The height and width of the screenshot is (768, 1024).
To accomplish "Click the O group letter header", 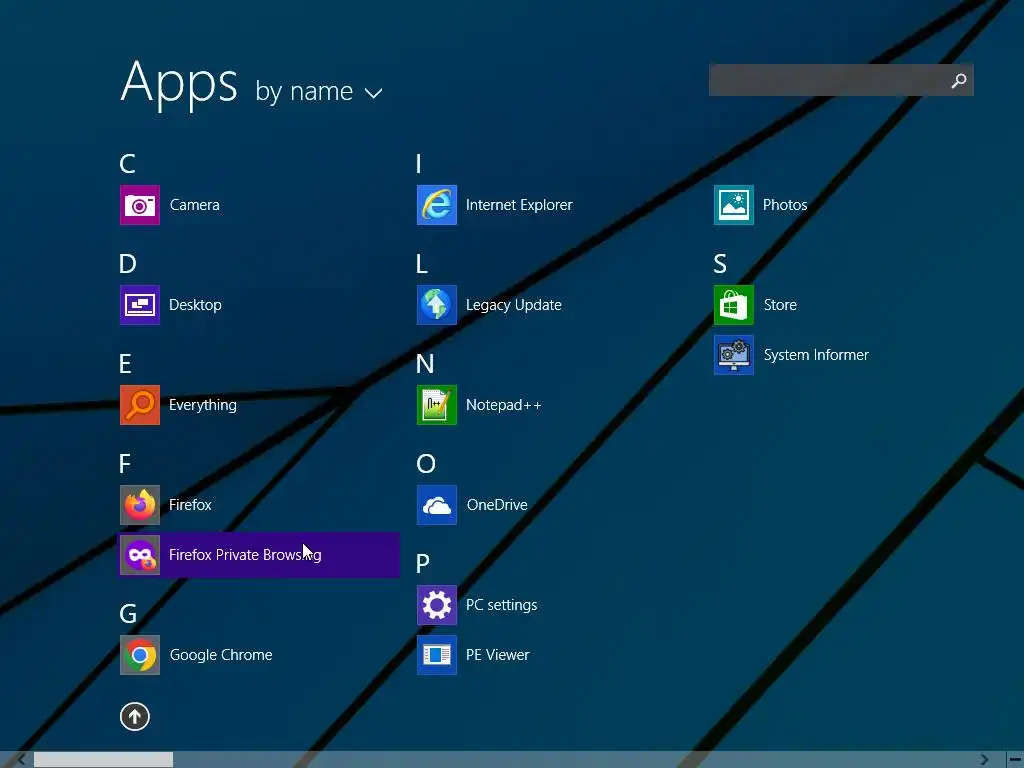I will 426,464.
